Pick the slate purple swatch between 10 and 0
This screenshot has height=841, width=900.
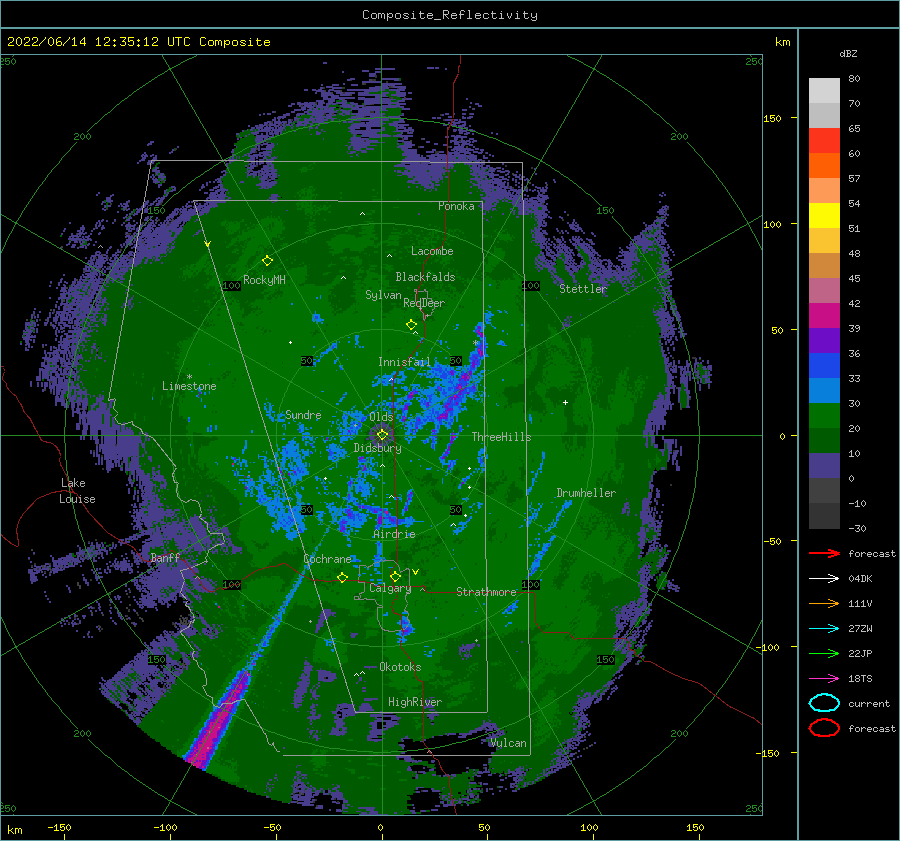click(x=824, y=465)
